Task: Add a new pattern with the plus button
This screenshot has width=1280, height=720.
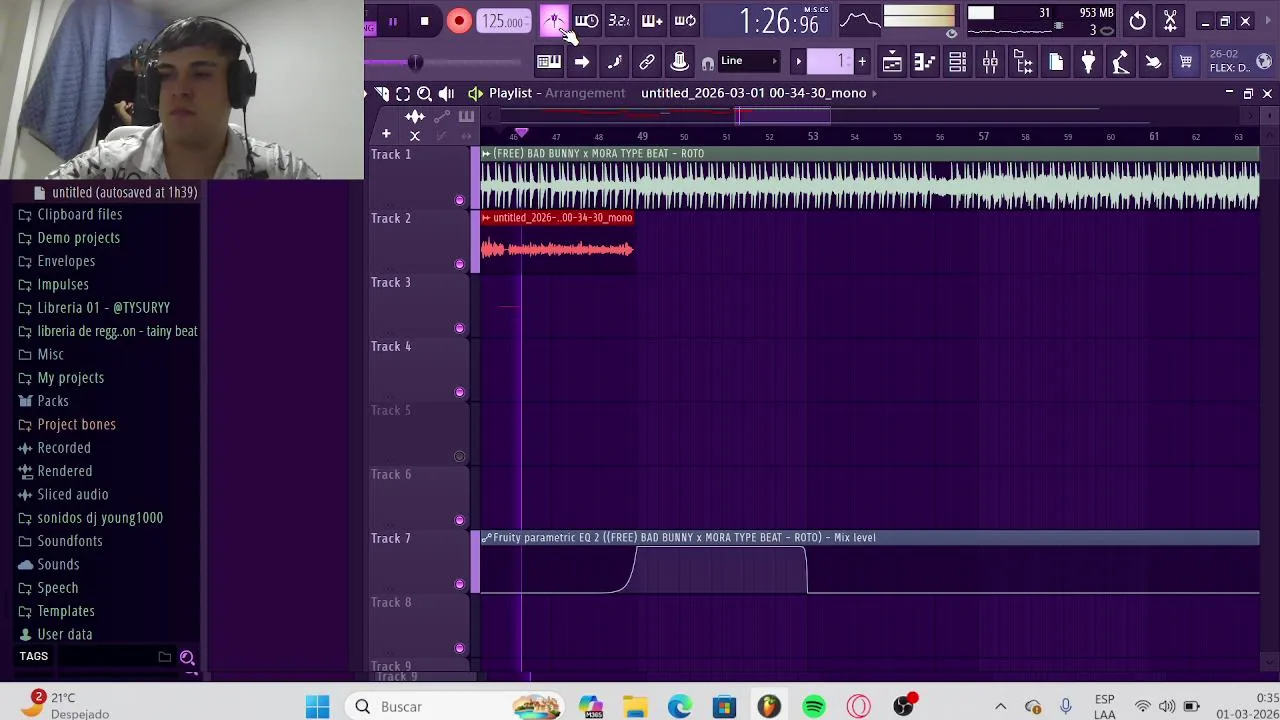Action: [862, 62]
